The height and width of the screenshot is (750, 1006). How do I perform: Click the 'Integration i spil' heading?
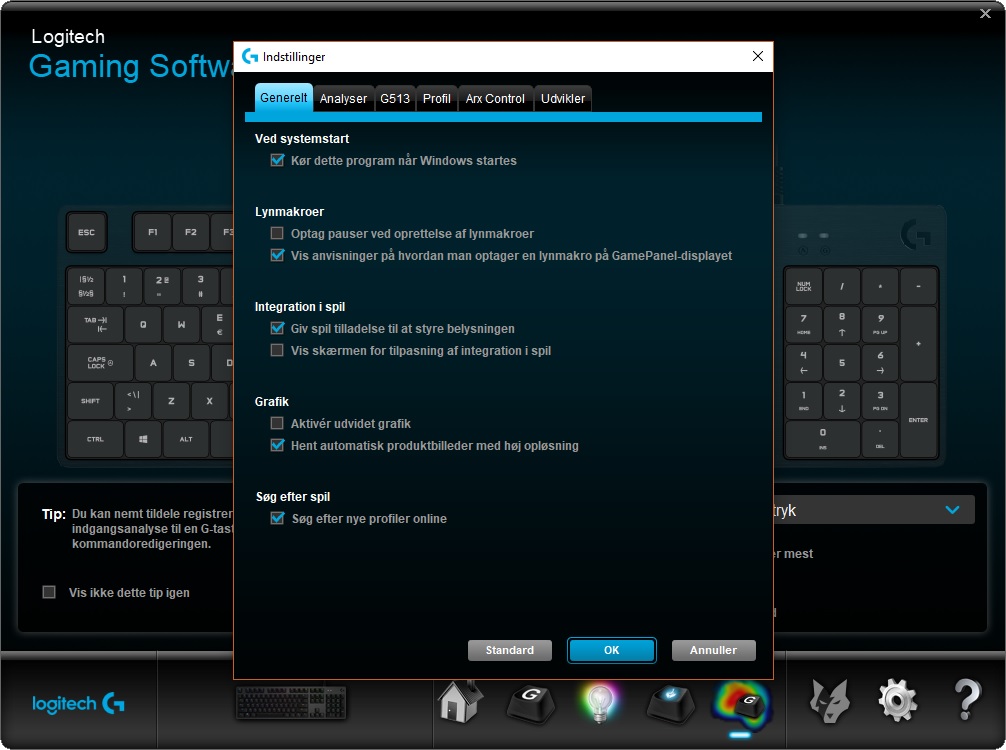coord(300,307)
